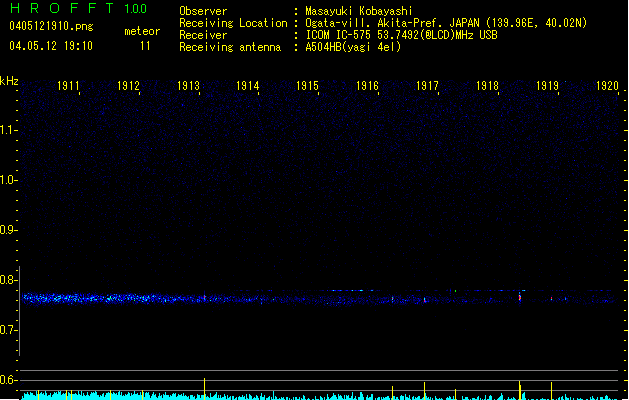The height and width of the screenshot is (400, 629).
Task: Click the location text Ogata-vill. Akita-Pref. JAPAN
Action: pyautogui.click(x=392, y=23)
